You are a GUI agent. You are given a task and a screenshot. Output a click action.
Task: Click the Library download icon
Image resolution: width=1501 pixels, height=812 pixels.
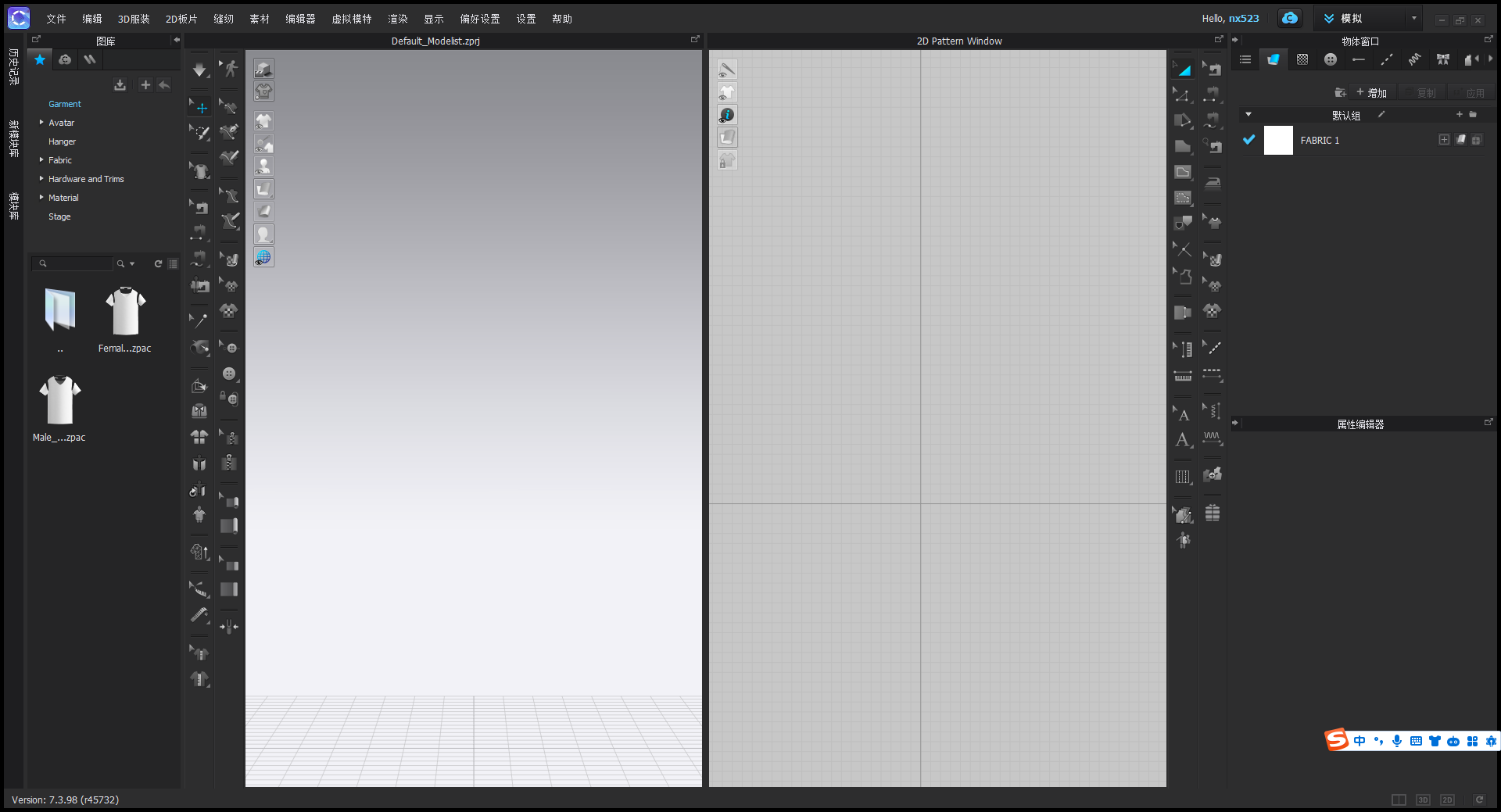(x=120, y=84)
